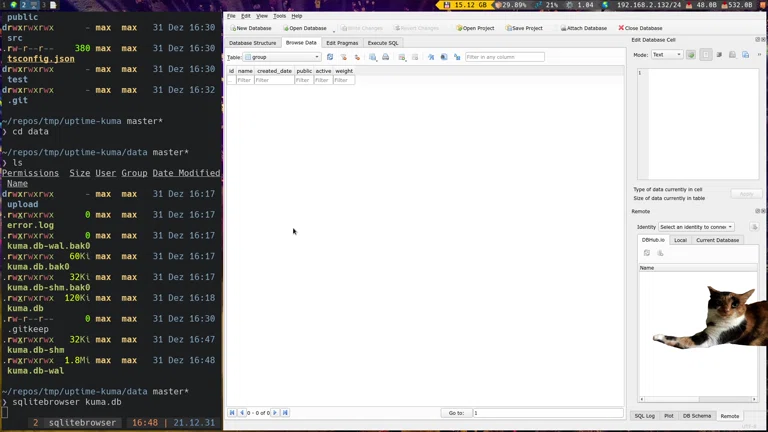This screenshot has height=432, width=768.
Task: Click the horizontal scrollbar in Remote file list
Action: pyautogui.click(x=697, y=399)
